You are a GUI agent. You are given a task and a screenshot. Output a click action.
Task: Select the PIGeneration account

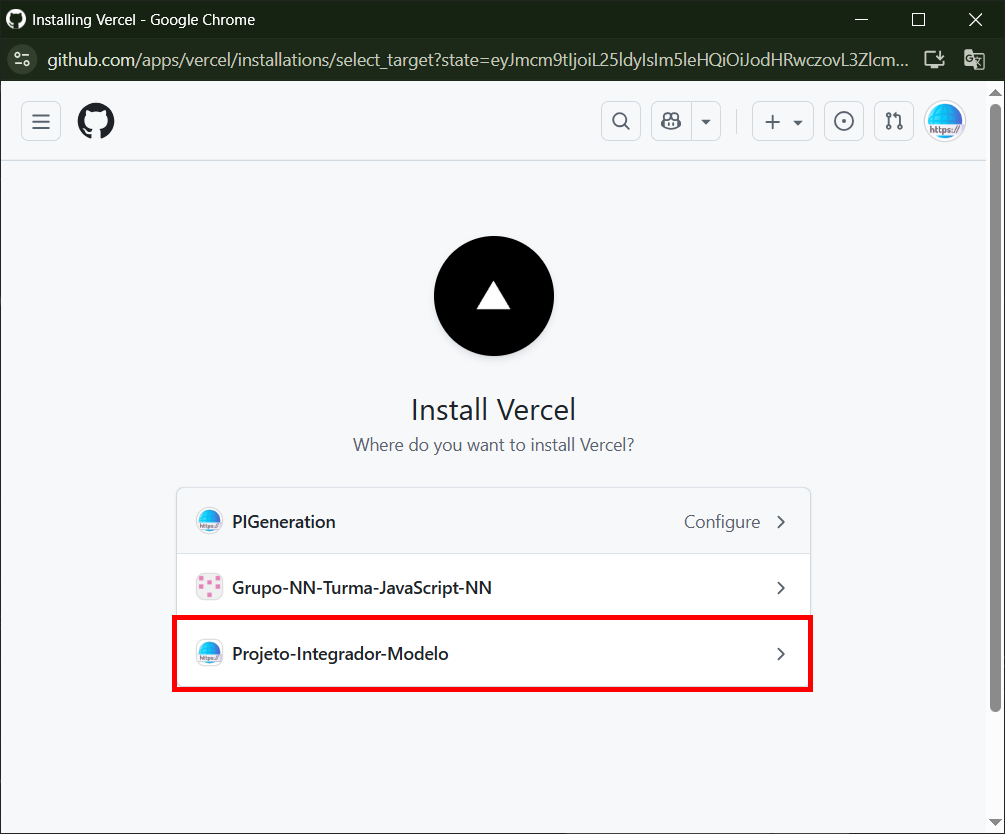click(284, 522)
